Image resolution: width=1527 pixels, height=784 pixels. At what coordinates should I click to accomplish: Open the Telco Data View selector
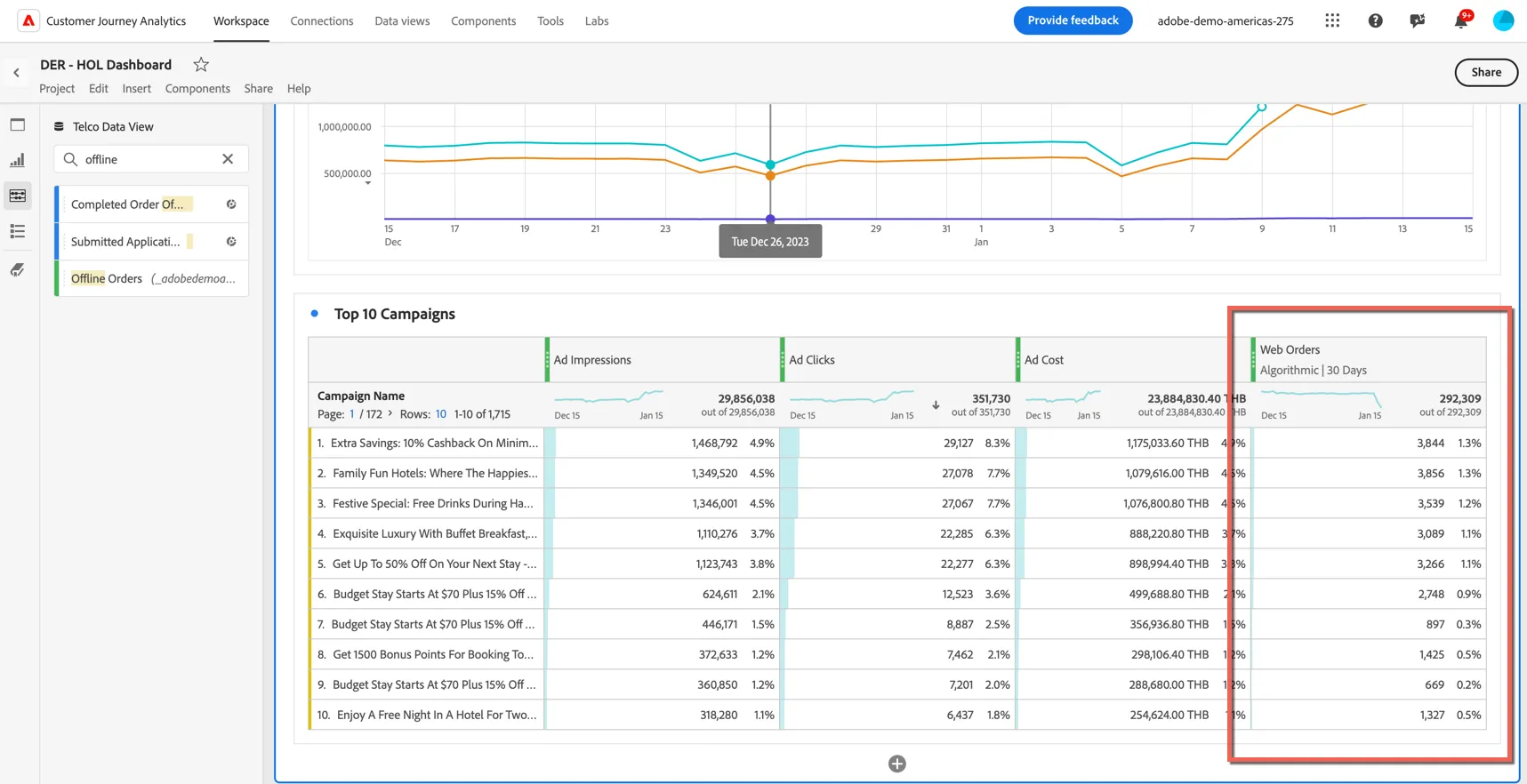click(104, 126)
